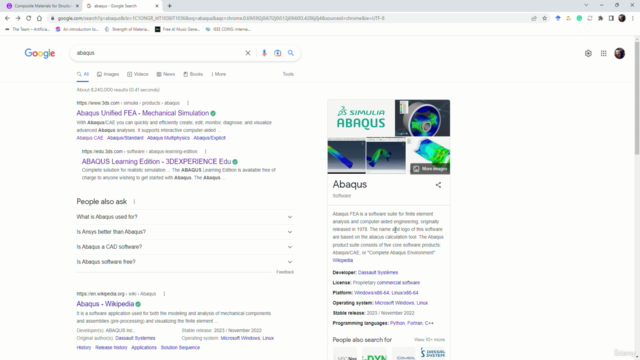Search by image with the camera icon
640x360 pixels.
(x=278, y=53)
